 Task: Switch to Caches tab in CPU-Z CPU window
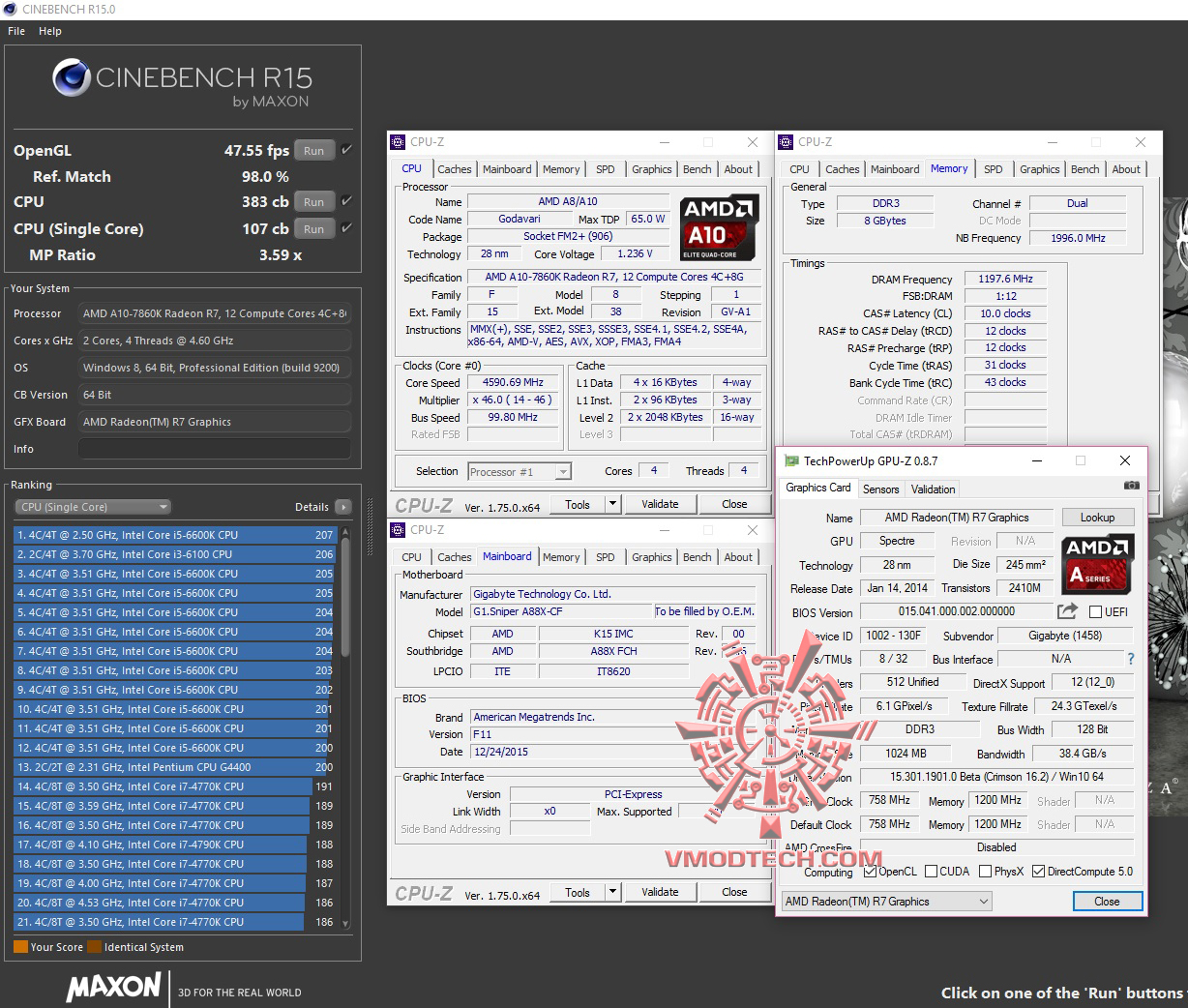[x=454, y=169]
